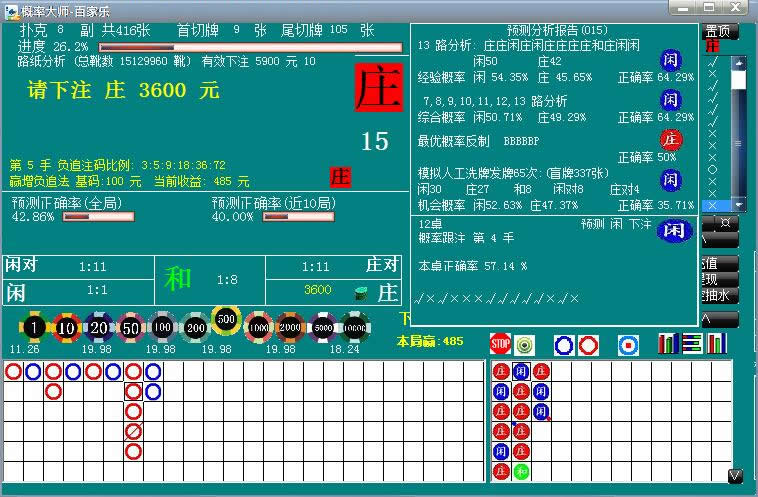
Task: Pick the 10 value chip
Action: tap(67, 326)
